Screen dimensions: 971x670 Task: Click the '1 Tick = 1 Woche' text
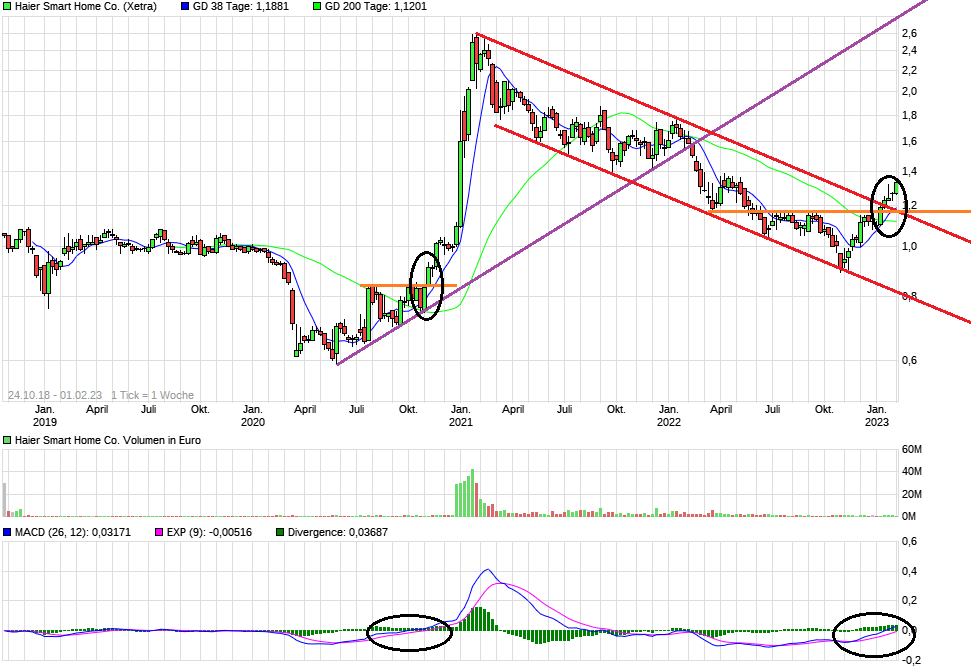pyautogui.click(x=152, y=395)
